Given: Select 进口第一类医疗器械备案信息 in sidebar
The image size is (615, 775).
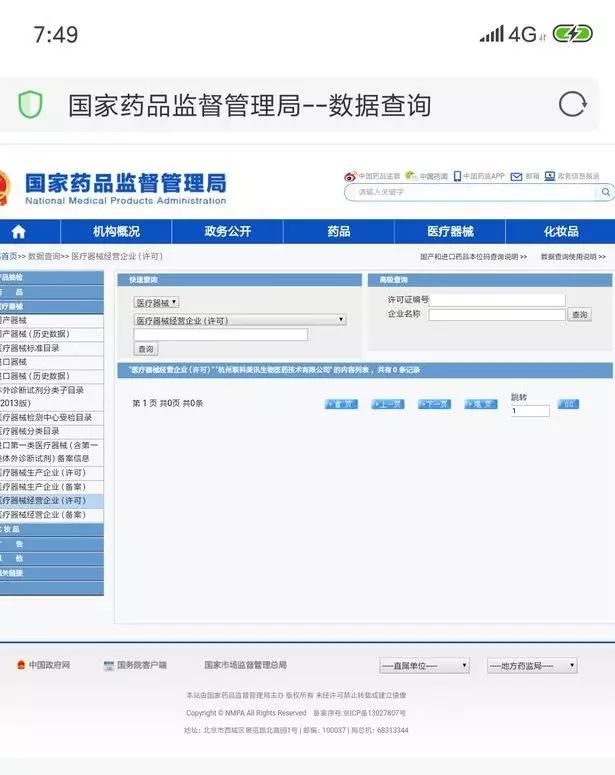Looking at the screenshot, I should click(x=52, y=452).
